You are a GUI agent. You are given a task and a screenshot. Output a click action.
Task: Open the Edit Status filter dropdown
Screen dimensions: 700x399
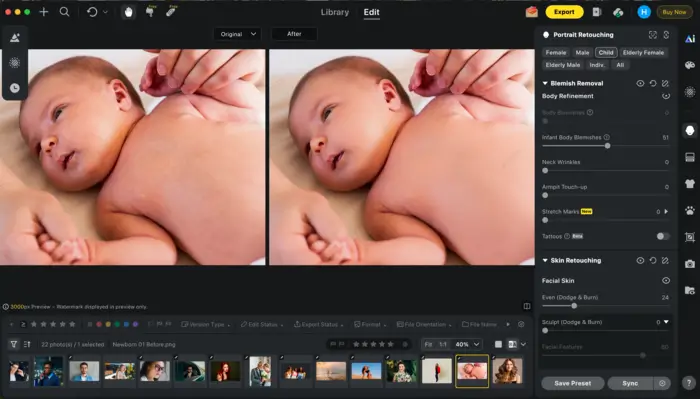[262, 324]
